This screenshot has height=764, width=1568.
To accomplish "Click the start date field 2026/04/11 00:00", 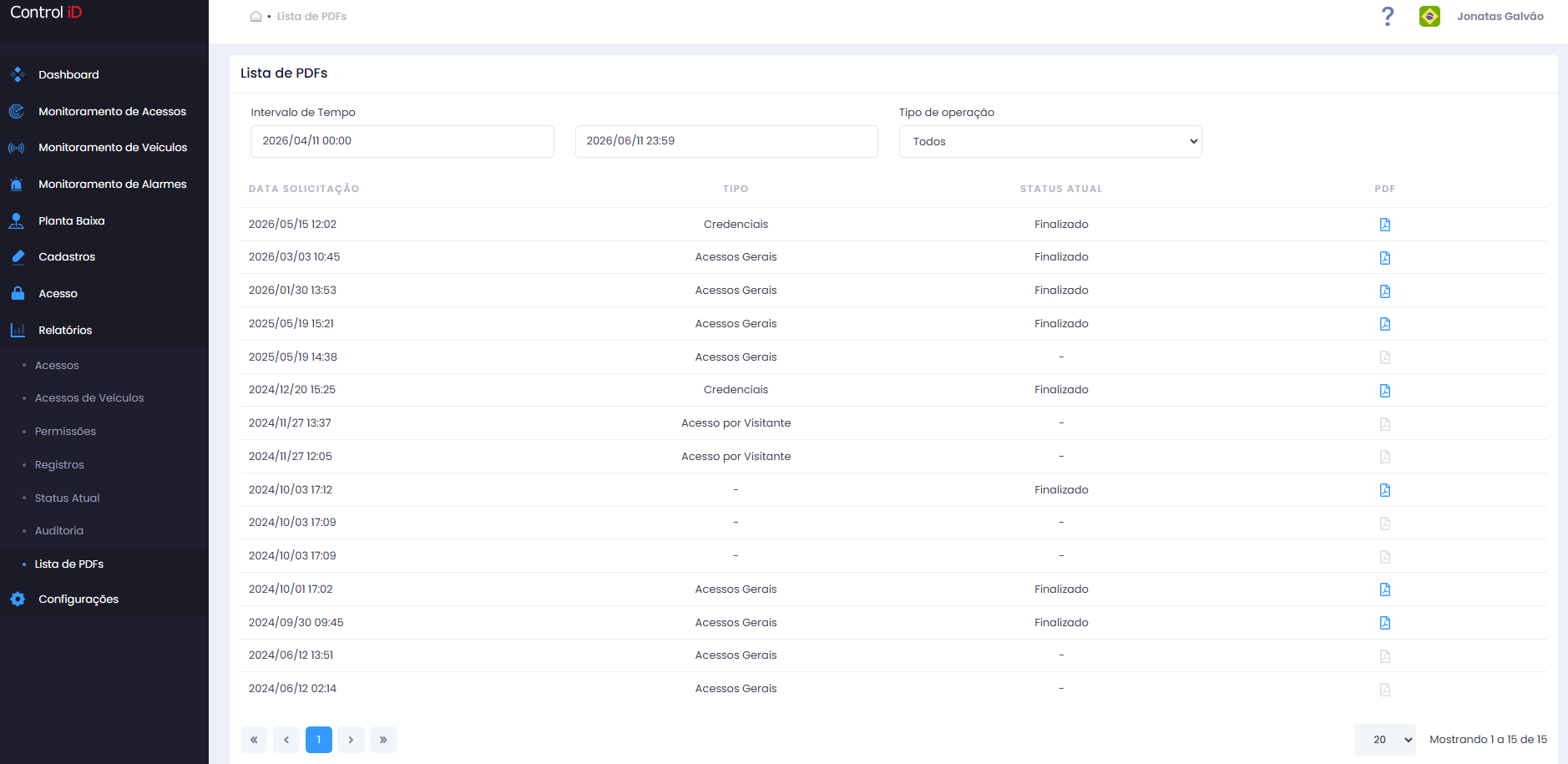I will pyautogui.click(x=402, y=141).
